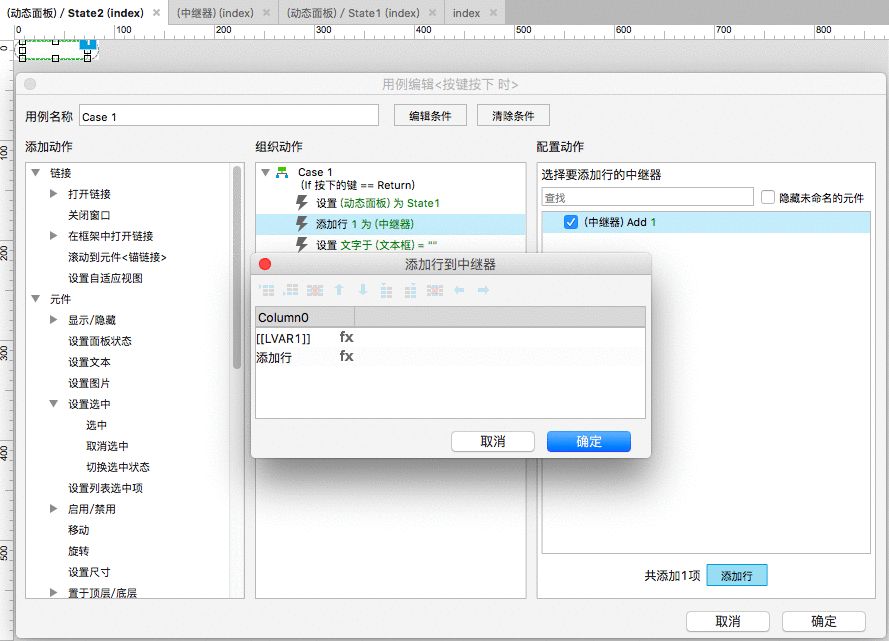Image resolution: width=889 pixels, height=641 pixels.
Task: Click the delete row icon
Action: (315, 290)
